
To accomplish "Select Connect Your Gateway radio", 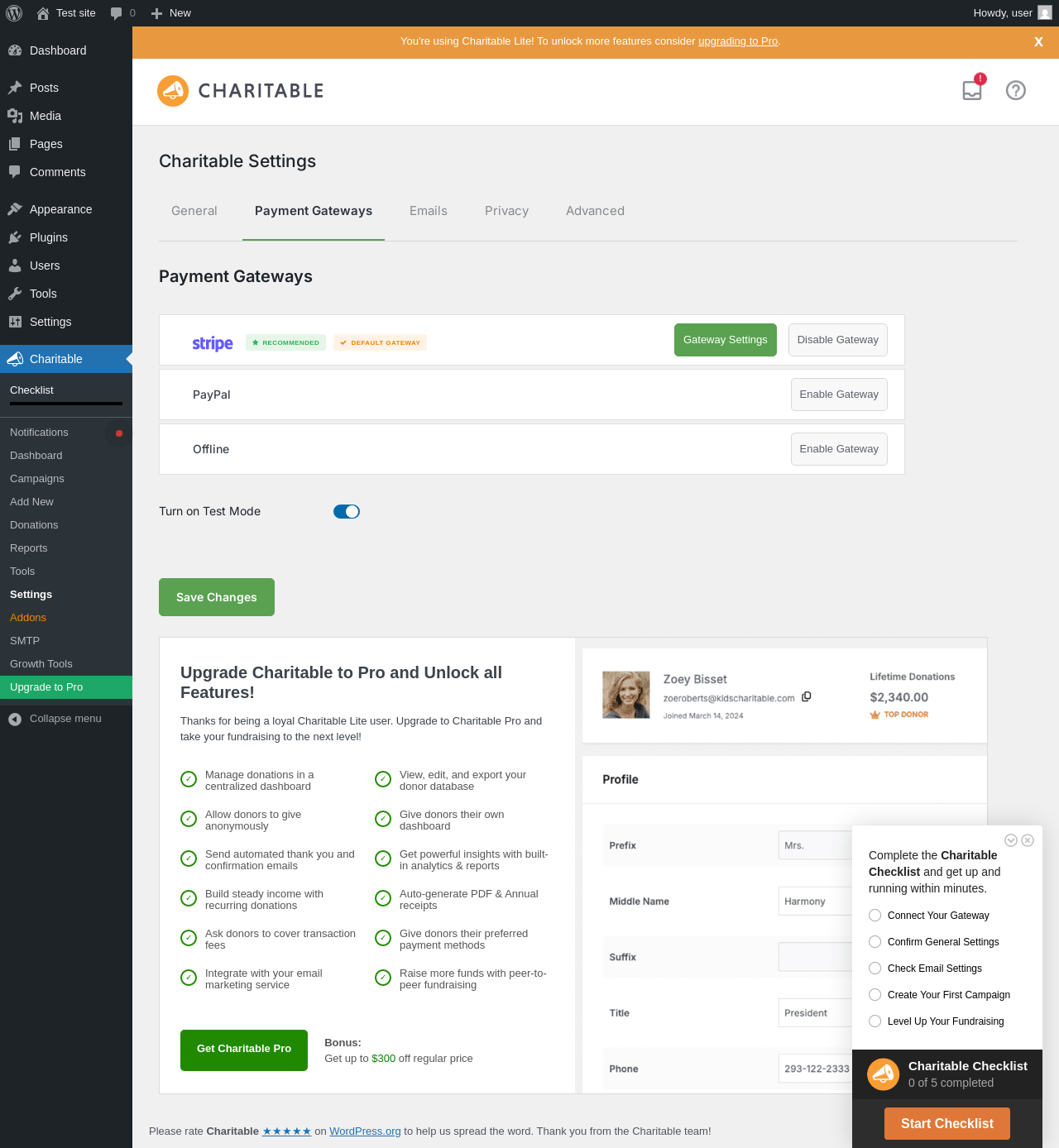I will tap(875, 916).
